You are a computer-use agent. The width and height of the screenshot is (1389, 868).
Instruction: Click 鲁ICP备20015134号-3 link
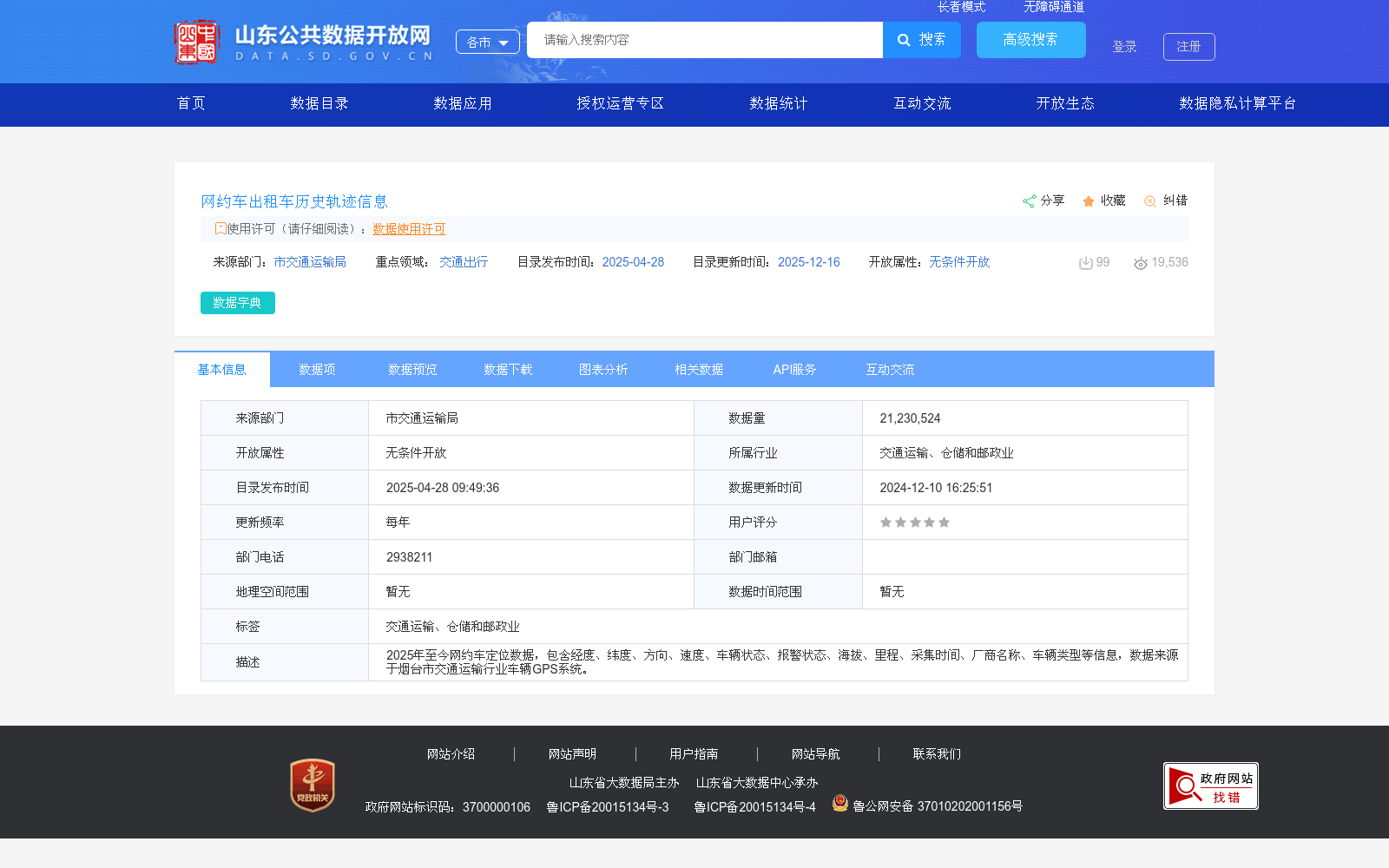(x=608, y=807)
